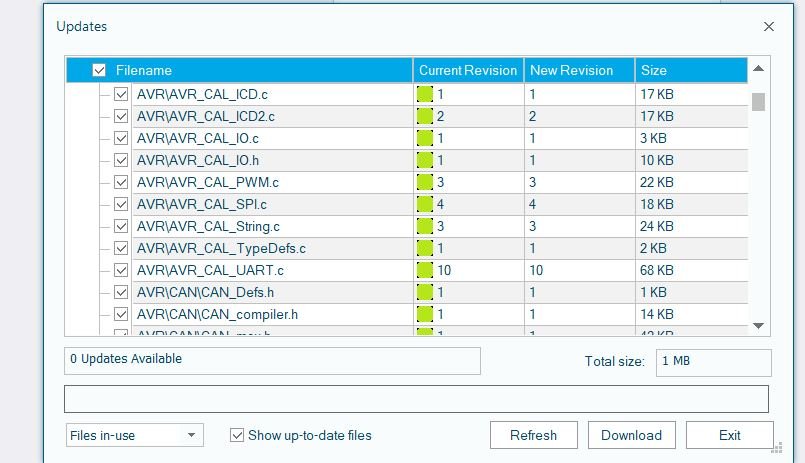Click the '0 Updates Available' status box
Viewport: 805px width, 463px height.
click(272, 361)
